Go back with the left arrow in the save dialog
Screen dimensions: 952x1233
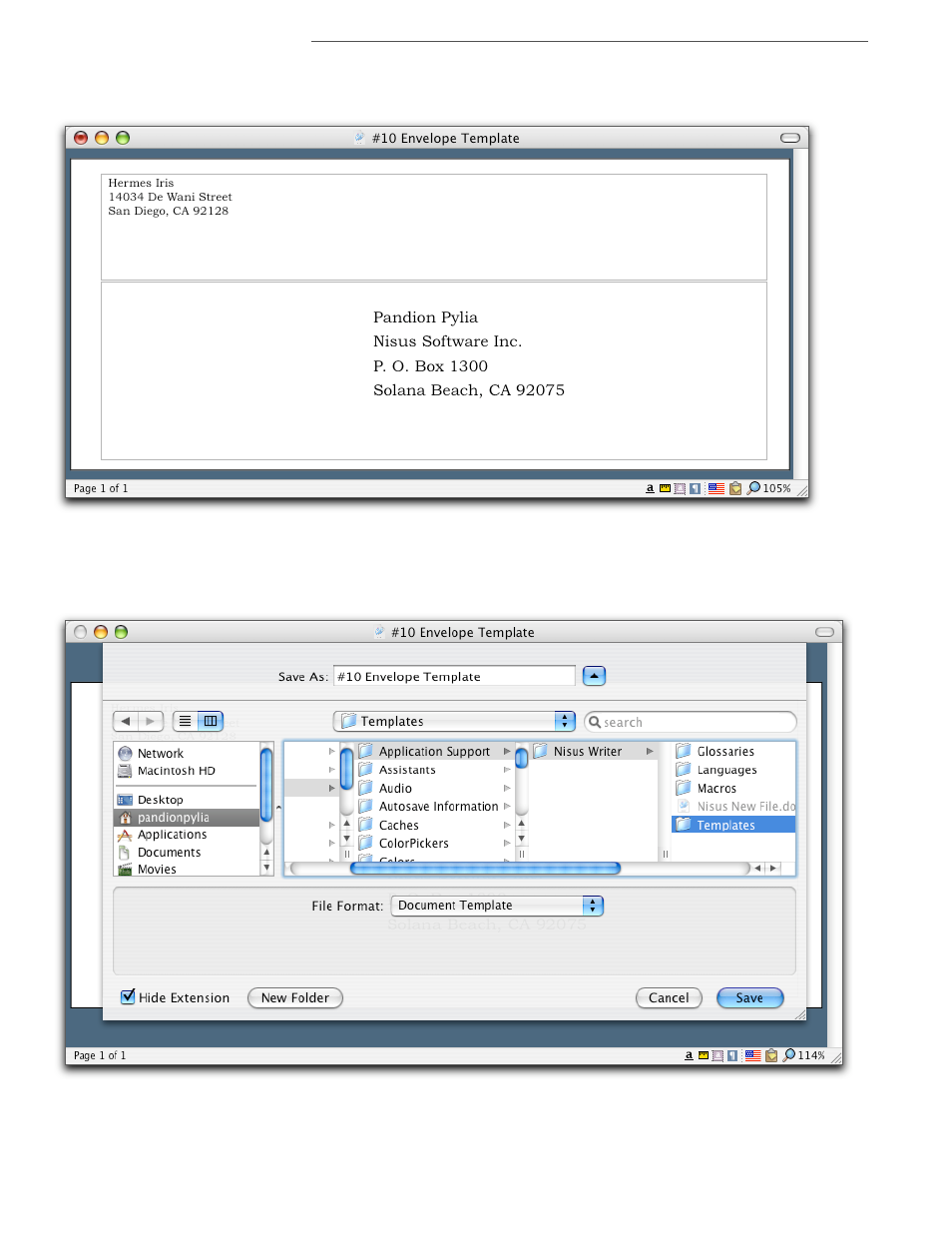pos(126,721)
